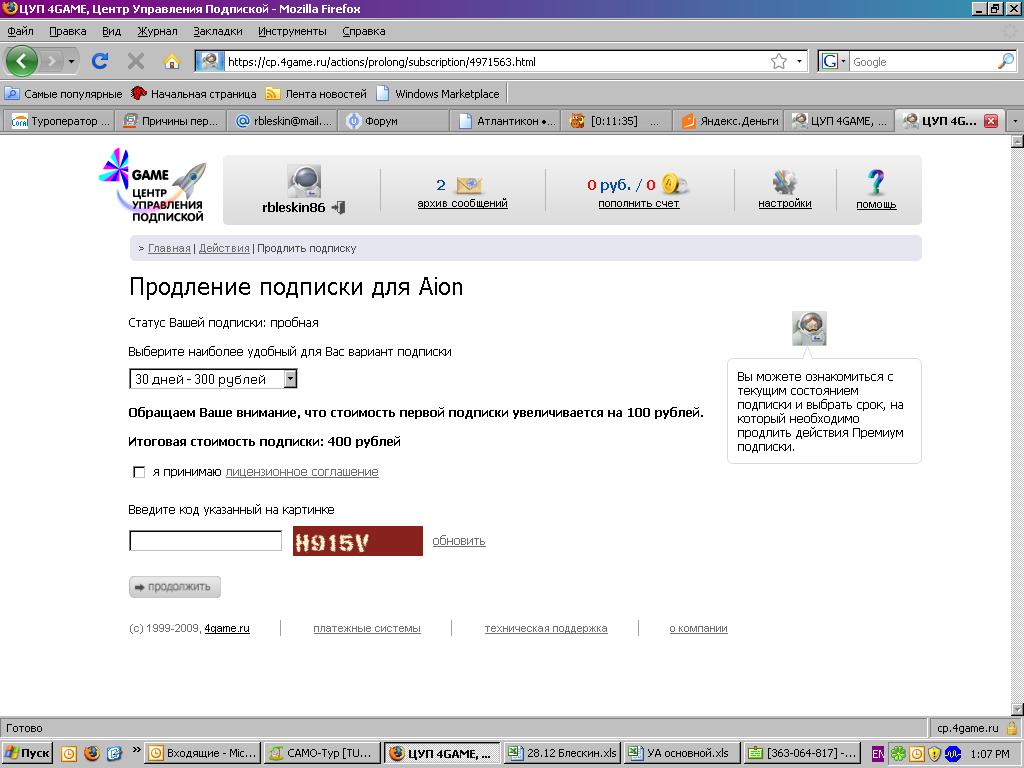Click the обновить captcha refresh link
Viewport: 1024px width, 768px height.
coord(458,541)
